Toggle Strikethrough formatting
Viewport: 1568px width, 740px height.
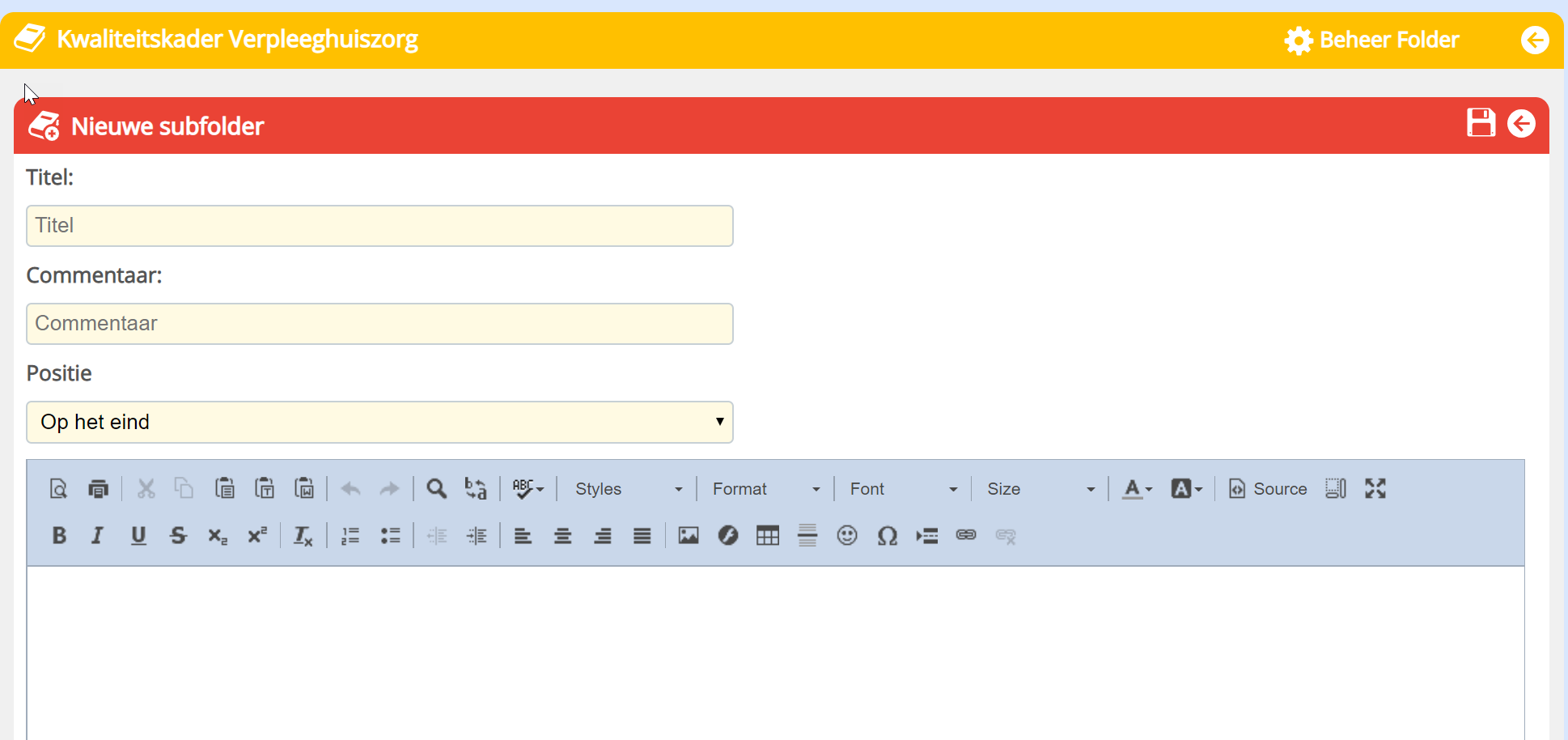point(178,536)
